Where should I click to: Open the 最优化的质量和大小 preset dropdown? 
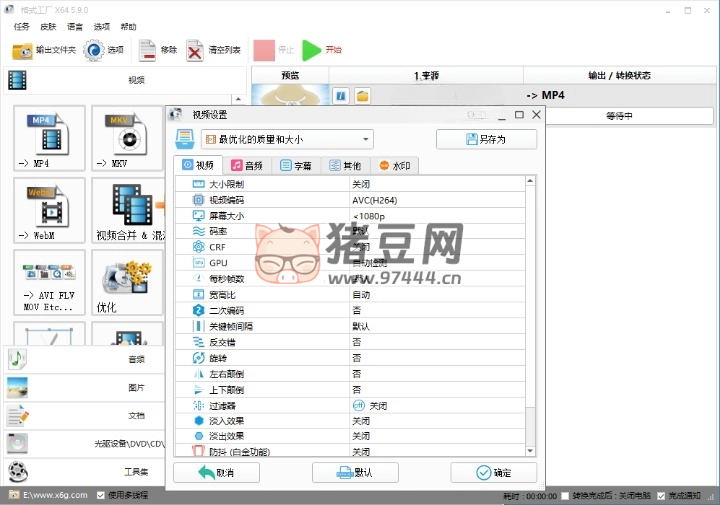(x=287, y=140)
